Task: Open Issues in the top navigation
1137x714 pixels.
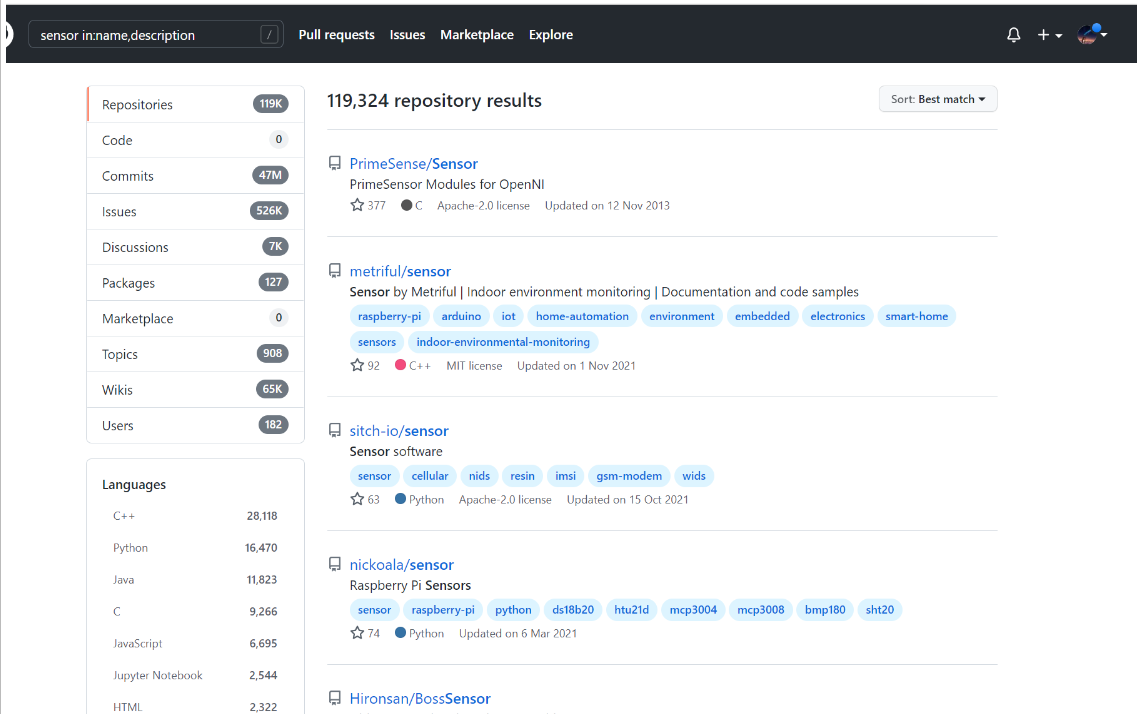Action: click(x=408, y=35)
